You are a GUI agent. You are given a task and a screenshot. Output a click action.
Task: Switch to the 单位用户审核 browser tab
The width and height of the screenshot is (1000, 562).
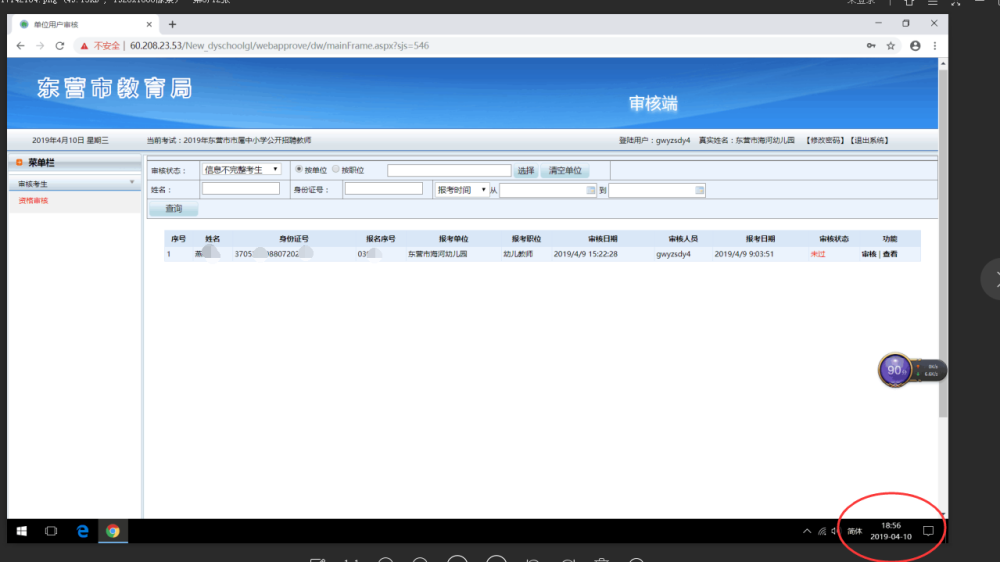[x=83, y=24]
